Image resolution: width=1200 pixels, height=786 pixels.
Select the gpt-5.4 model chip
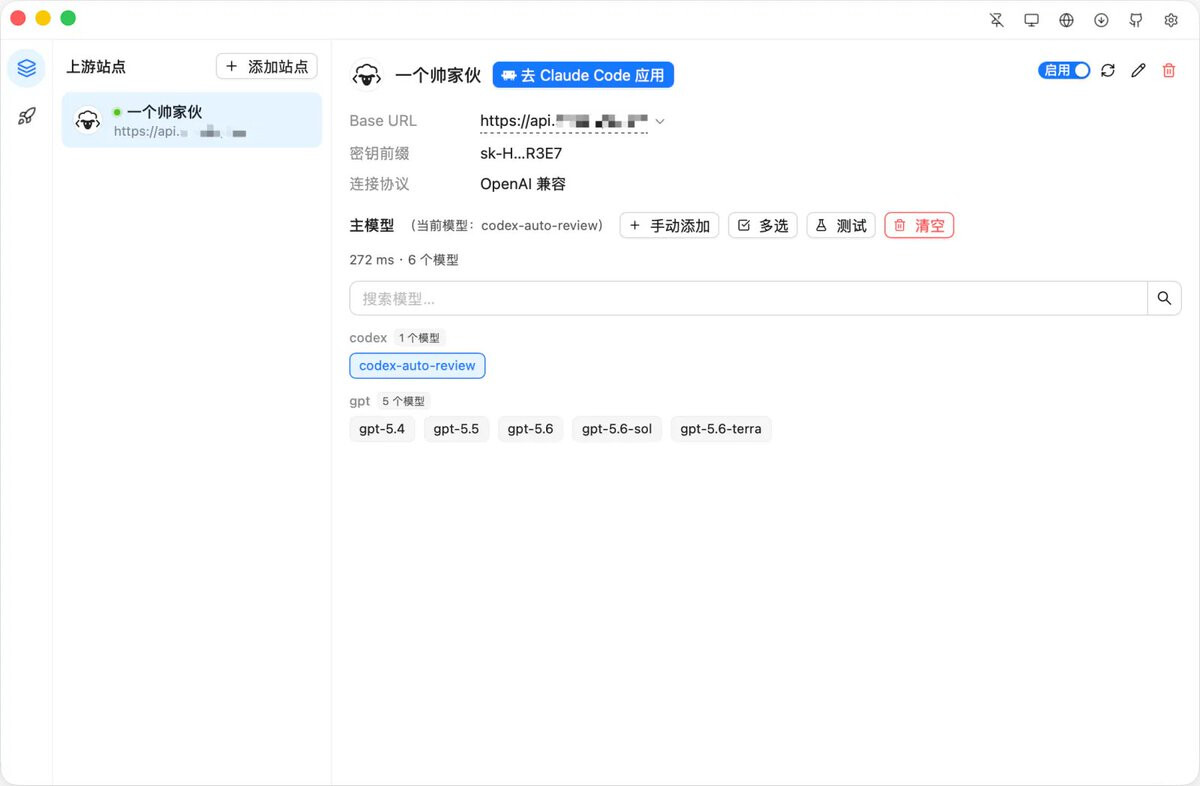(382, 429)
